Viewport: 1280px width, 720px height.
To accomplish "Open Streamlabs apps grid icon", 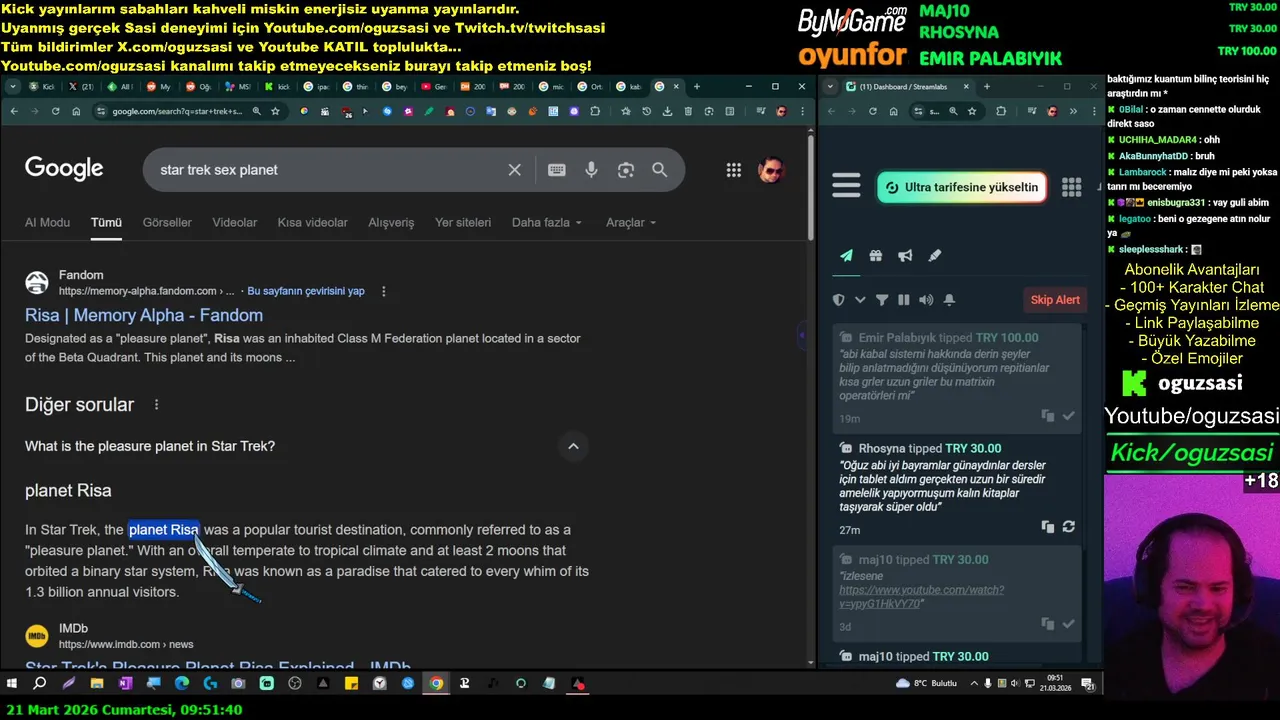I will pyautogui.click(x=1071, y=187).
